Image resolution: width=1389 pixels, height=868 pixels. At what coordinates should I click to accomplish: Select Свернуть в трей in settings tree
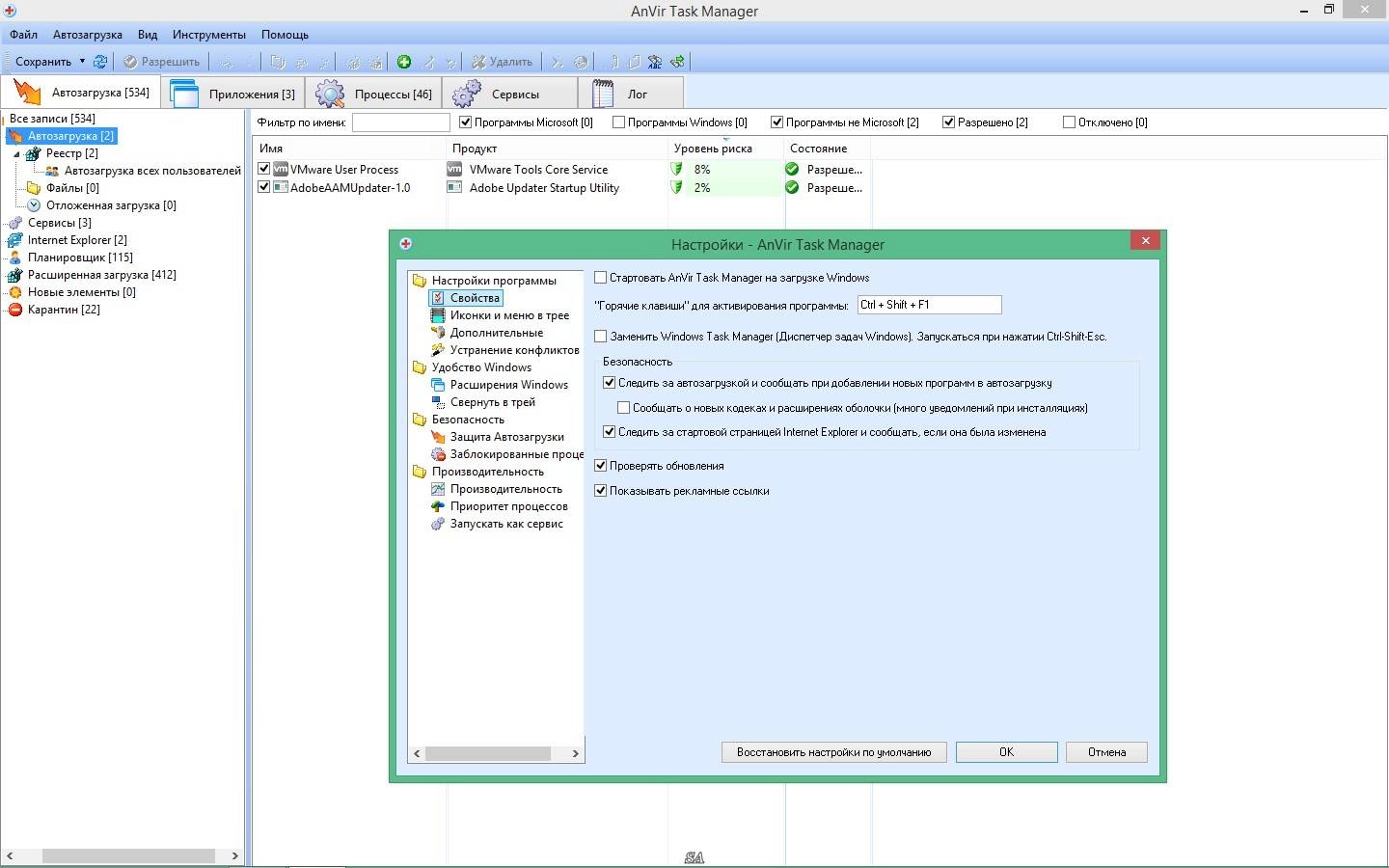pyautogui.click(x=492, y=402)
